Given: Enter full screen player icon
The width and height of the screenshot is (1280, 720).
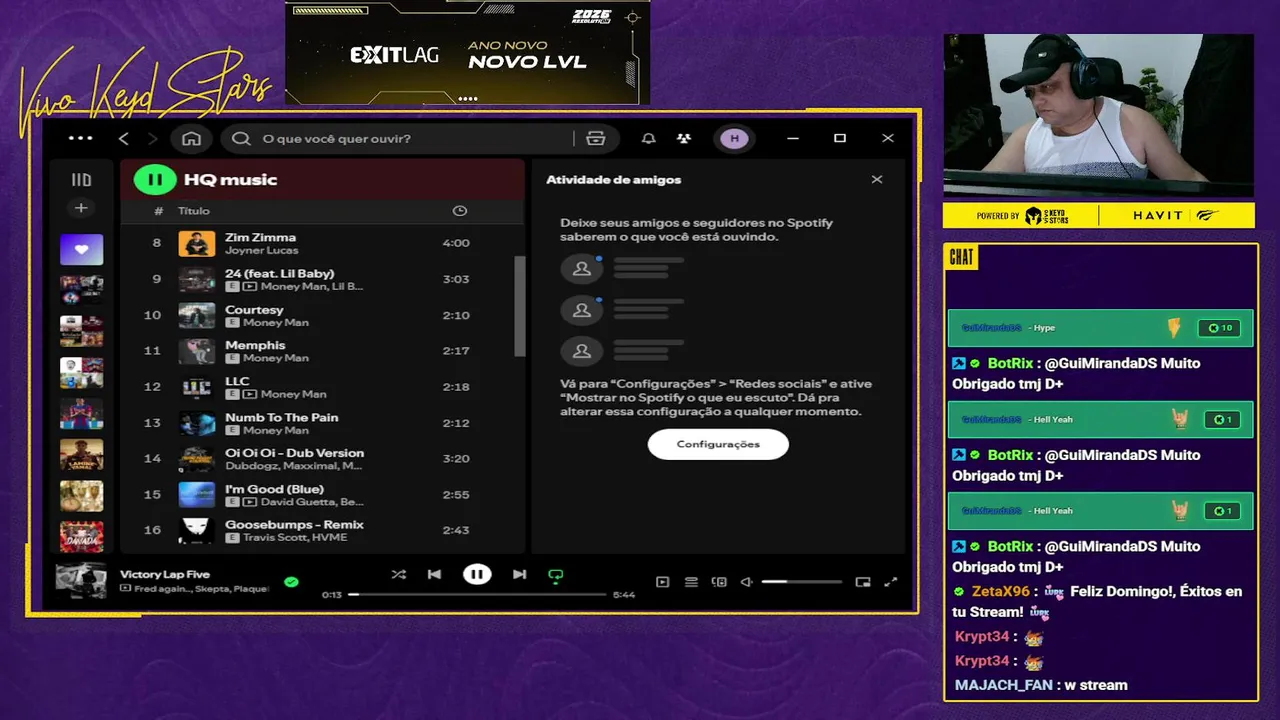Looking at the screenshot, I should (x=891, y=582).
